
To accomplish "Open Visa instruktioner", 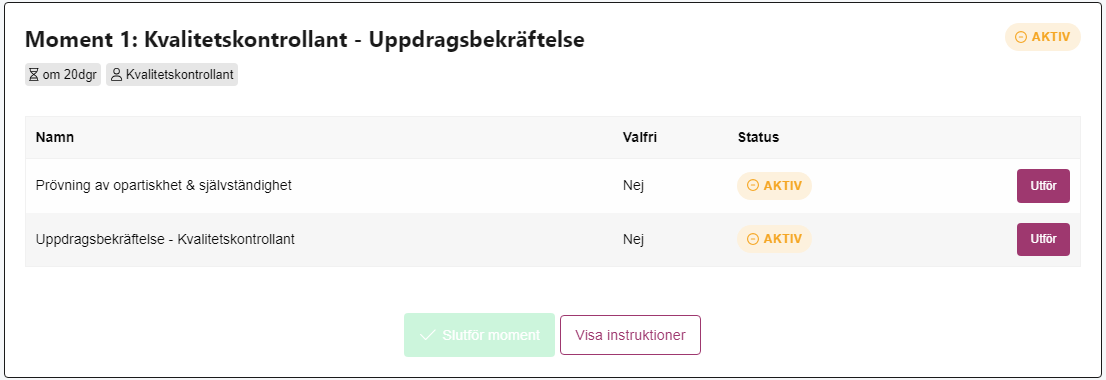I will pyautogui.click(x=630, y=335).
